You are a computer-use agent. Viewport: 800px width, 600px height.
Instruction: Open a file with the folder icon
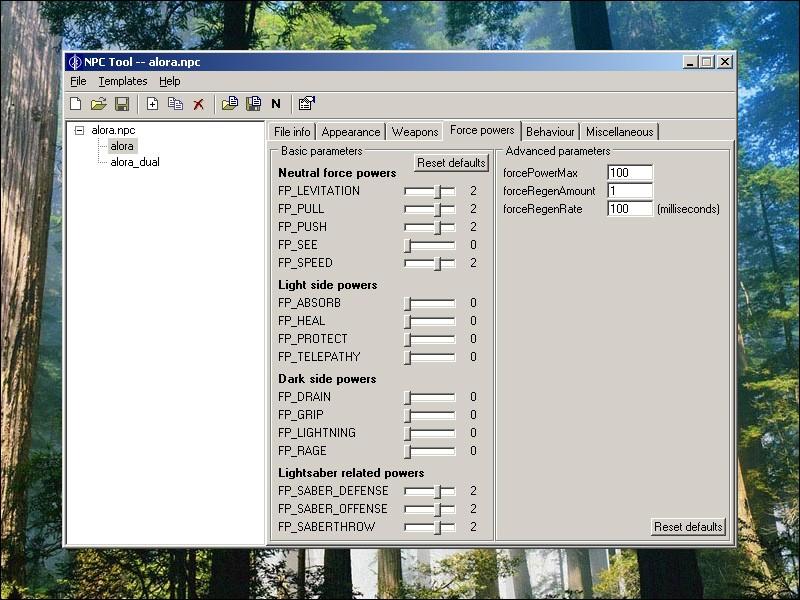pyautogui.click(x=99, y=104)
